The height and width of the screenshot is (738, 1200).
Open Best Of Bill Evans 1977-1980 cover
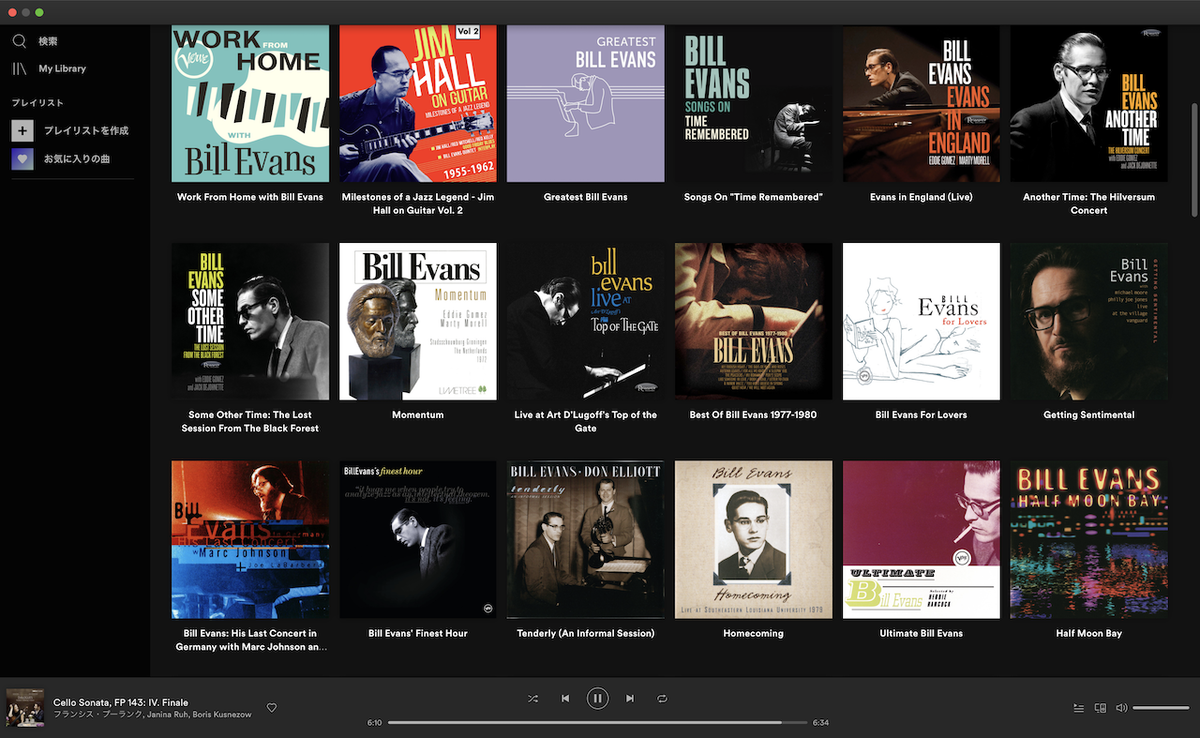[753, 321]
